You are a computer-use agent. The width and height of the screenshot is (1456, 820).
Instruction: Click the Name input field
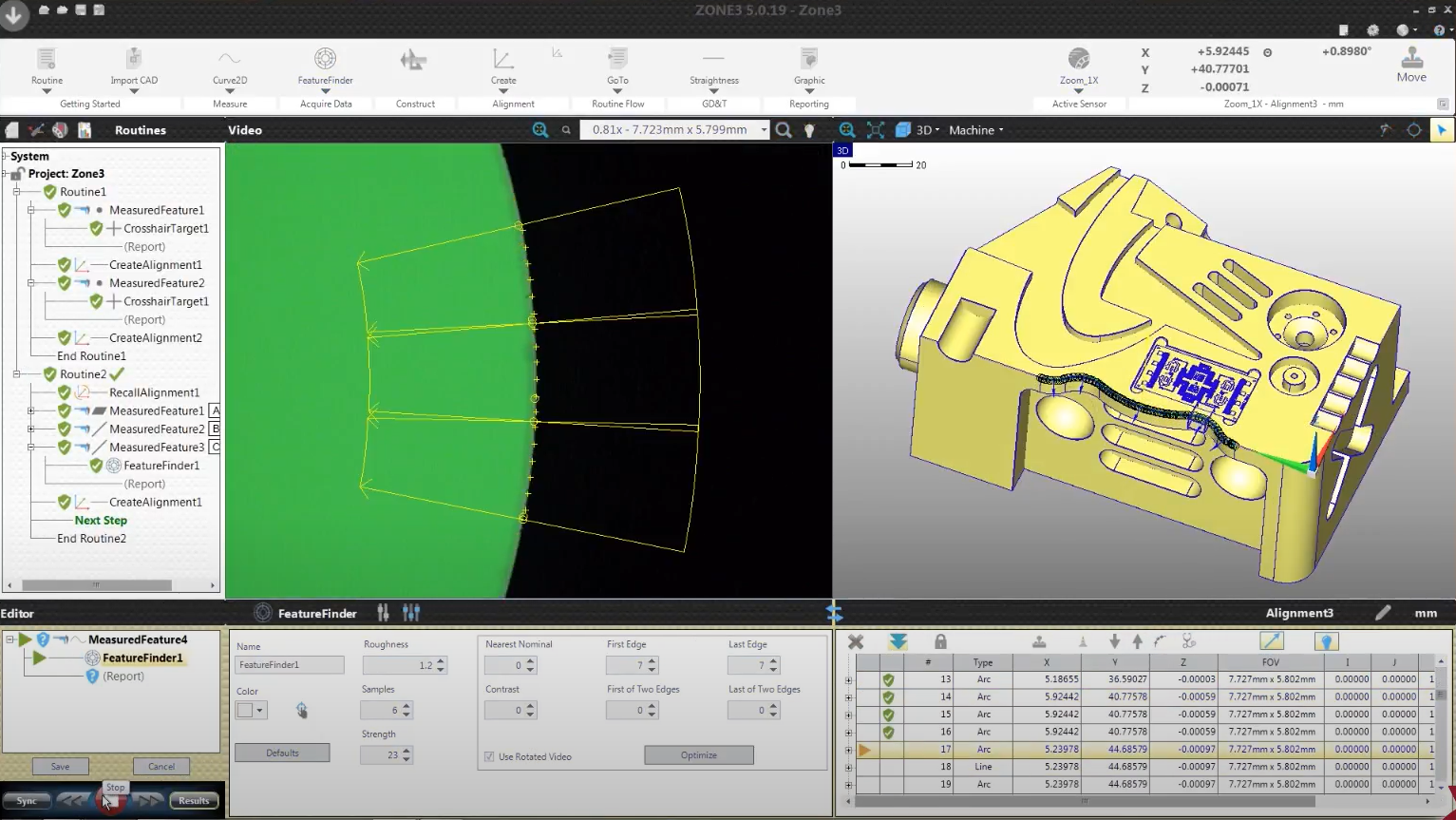click(x=289, y=665)
